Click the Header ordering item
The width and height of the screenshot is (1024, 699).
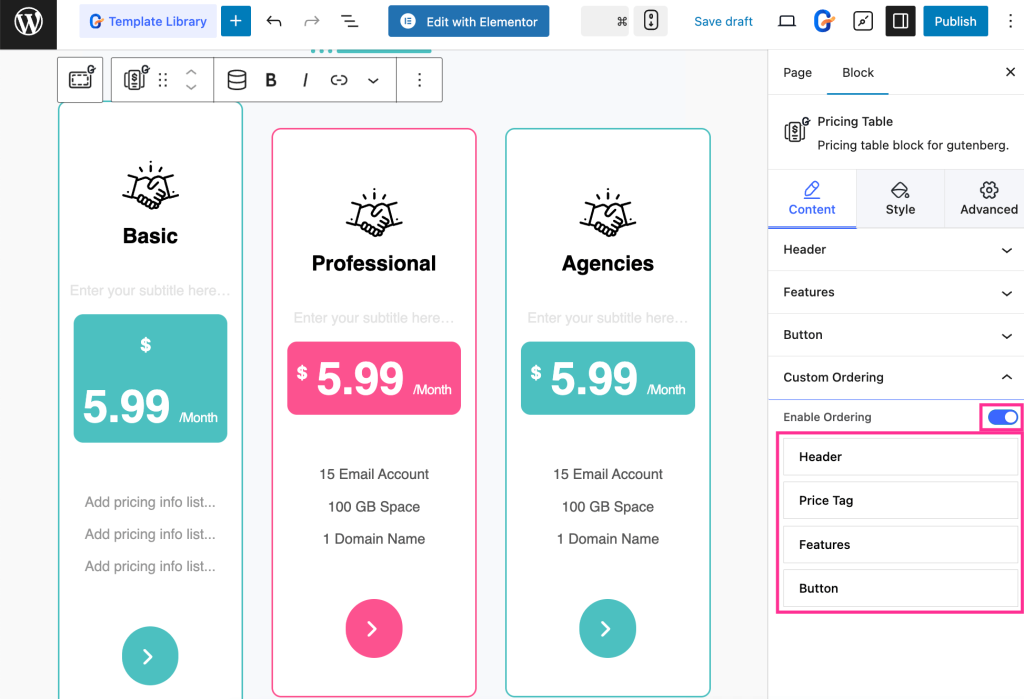point(900,457)
